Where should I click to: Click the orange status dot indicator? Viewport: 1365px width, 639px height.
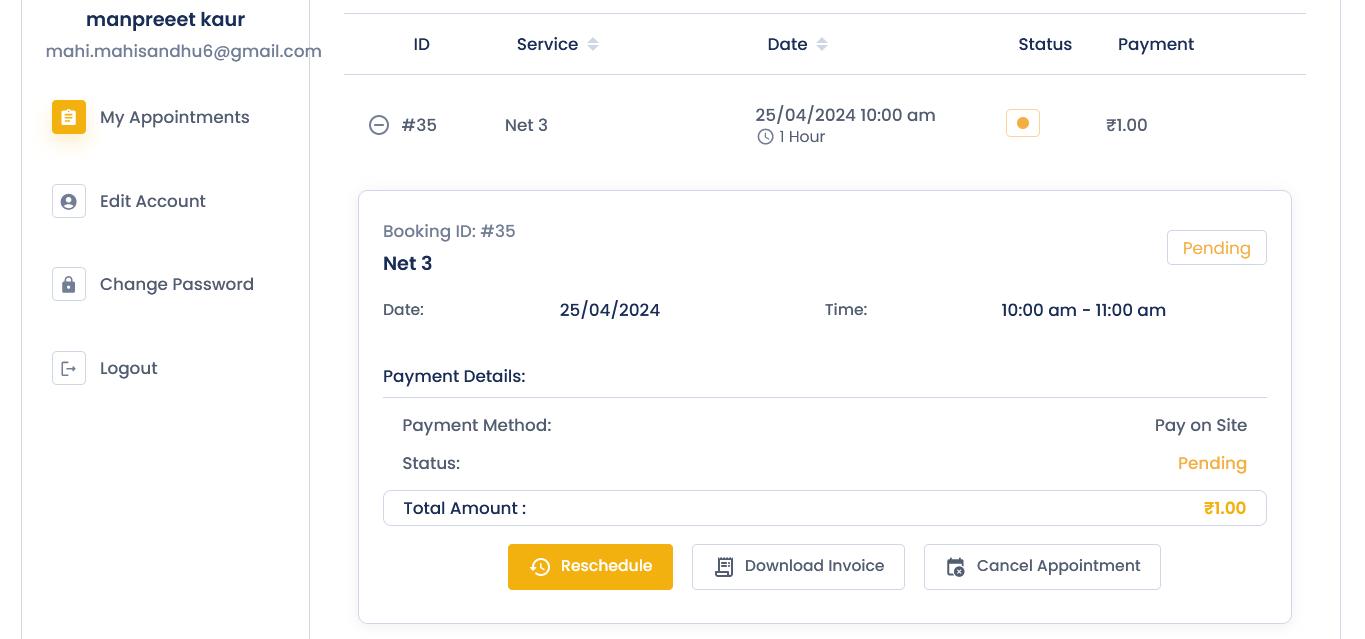1022,124
